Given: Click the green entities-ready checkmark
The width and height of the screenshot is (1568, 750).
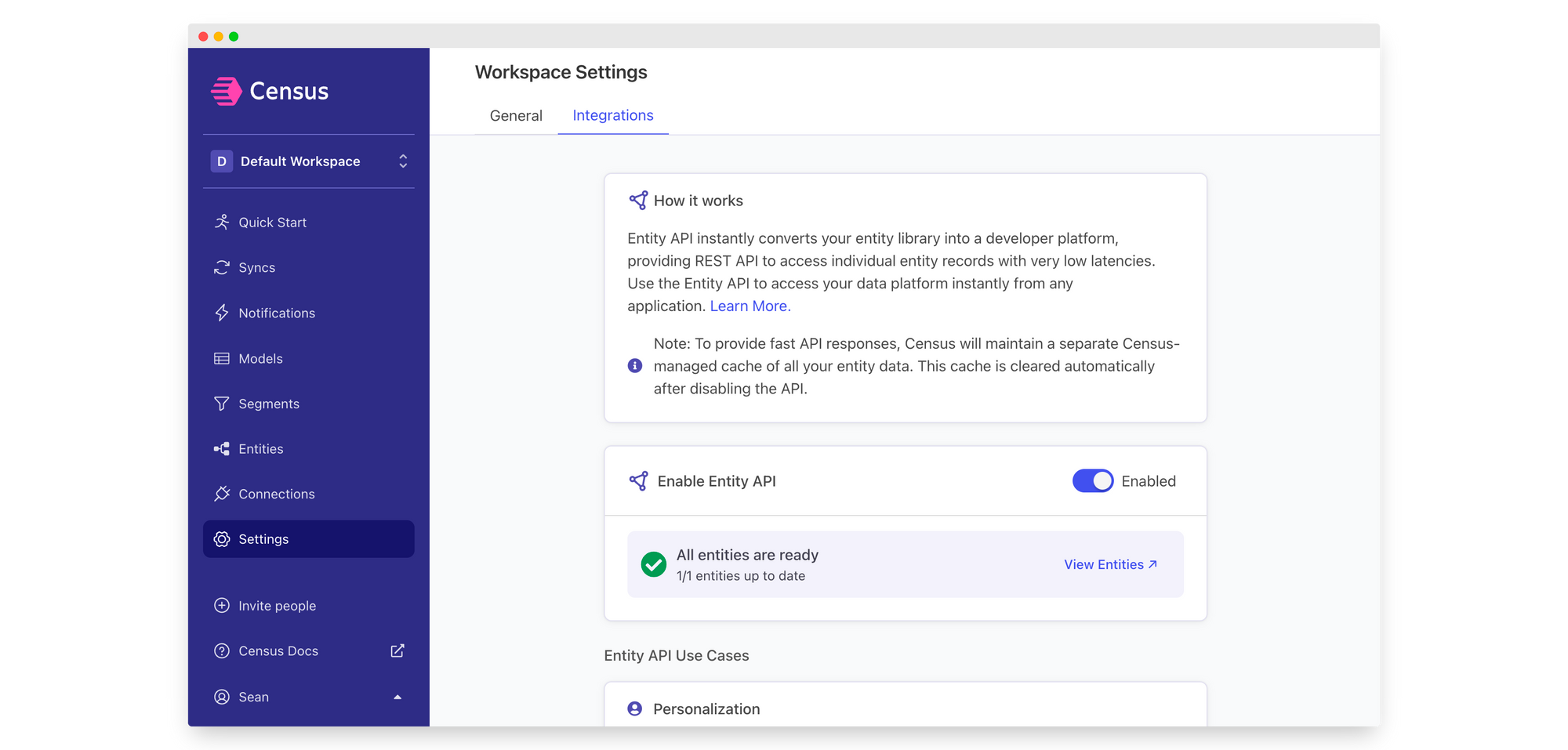Looking at the screenshot, I should [654, 563].
